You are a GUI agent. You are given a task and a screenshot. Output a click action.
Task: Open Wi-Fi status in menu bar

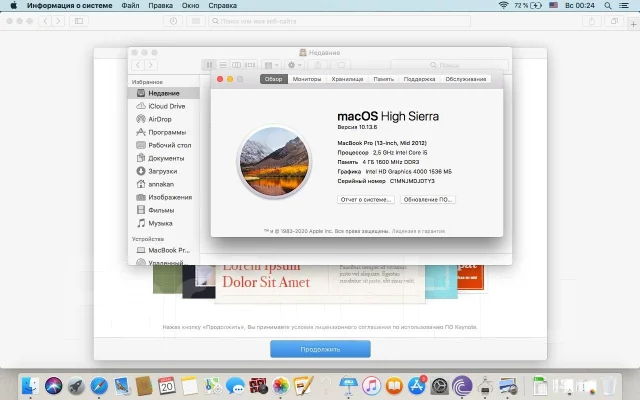pos(503,5)
